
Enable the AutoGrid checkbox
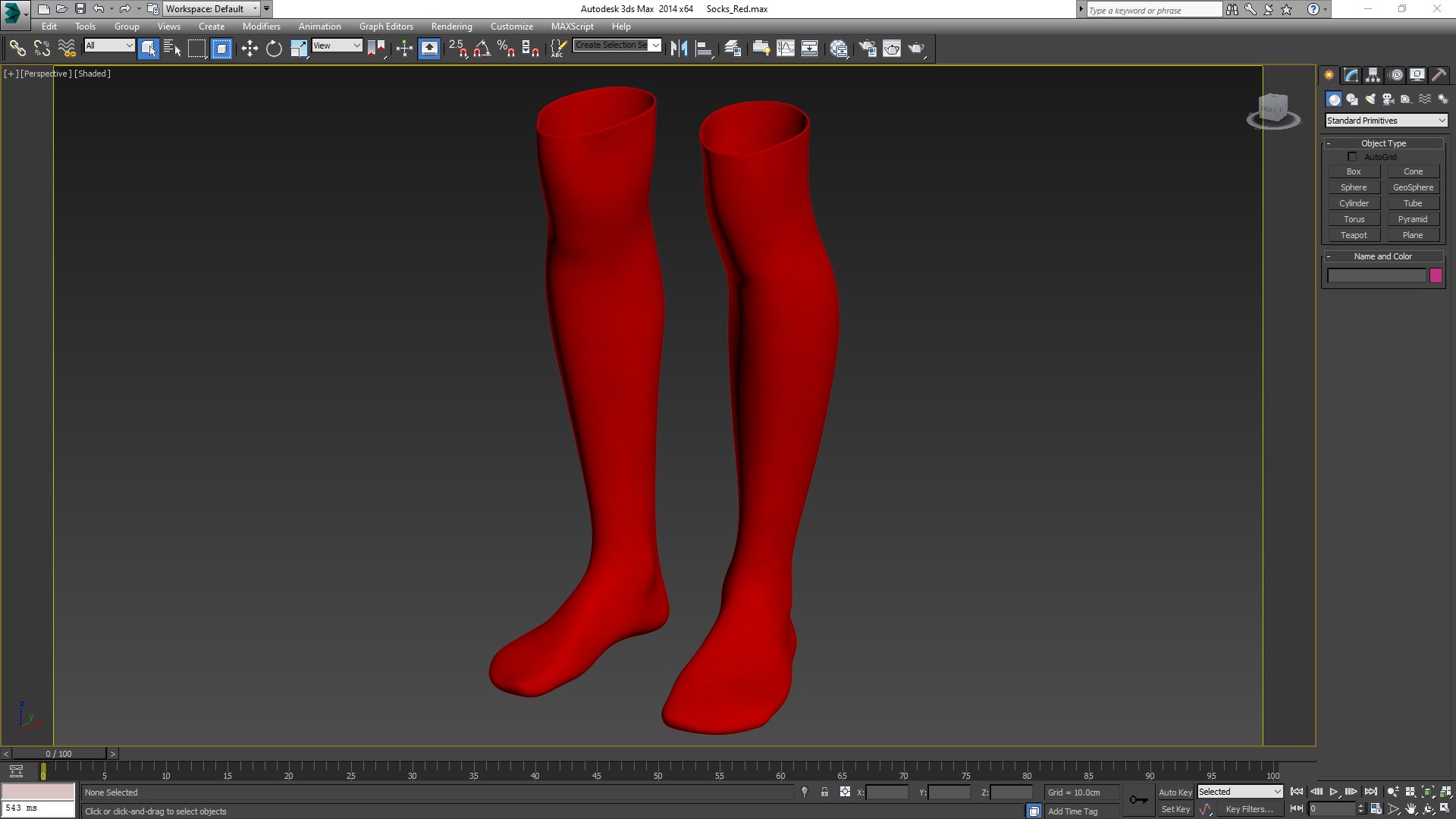[x=1351, y=156]
